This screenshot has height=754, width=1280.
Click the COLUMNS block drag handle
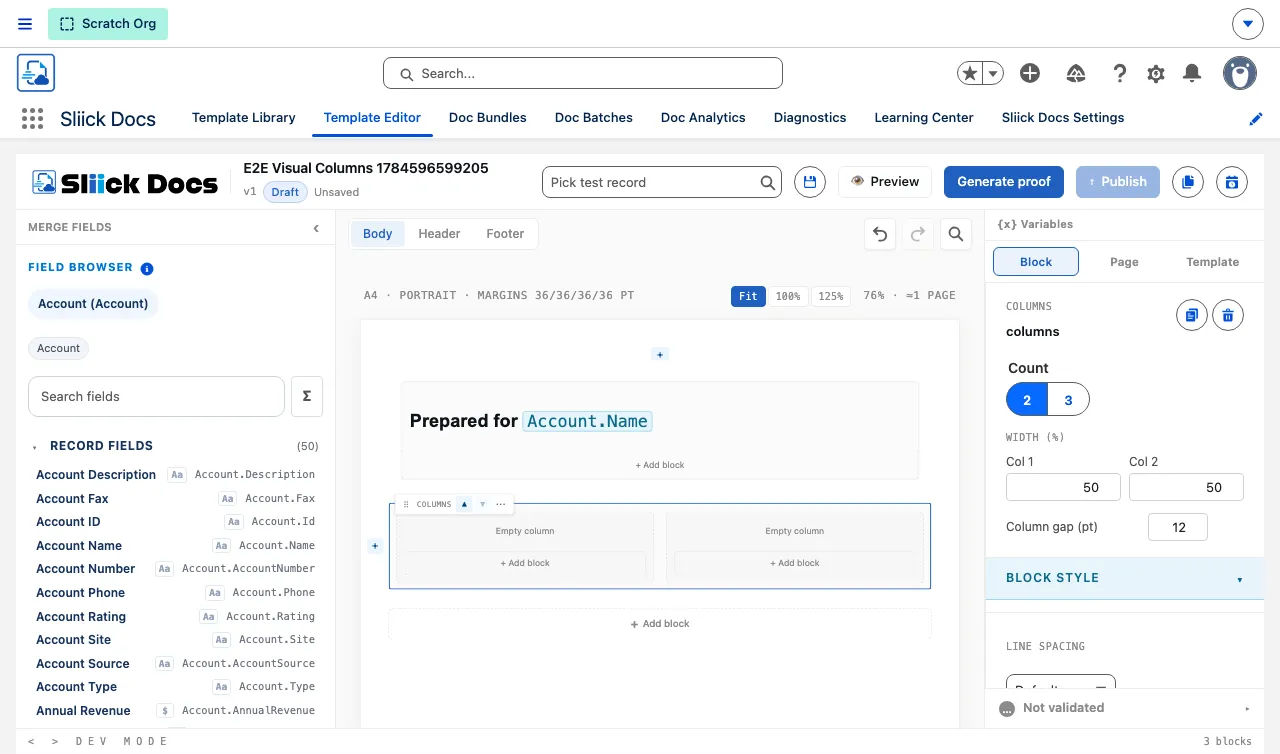(406, 504)
